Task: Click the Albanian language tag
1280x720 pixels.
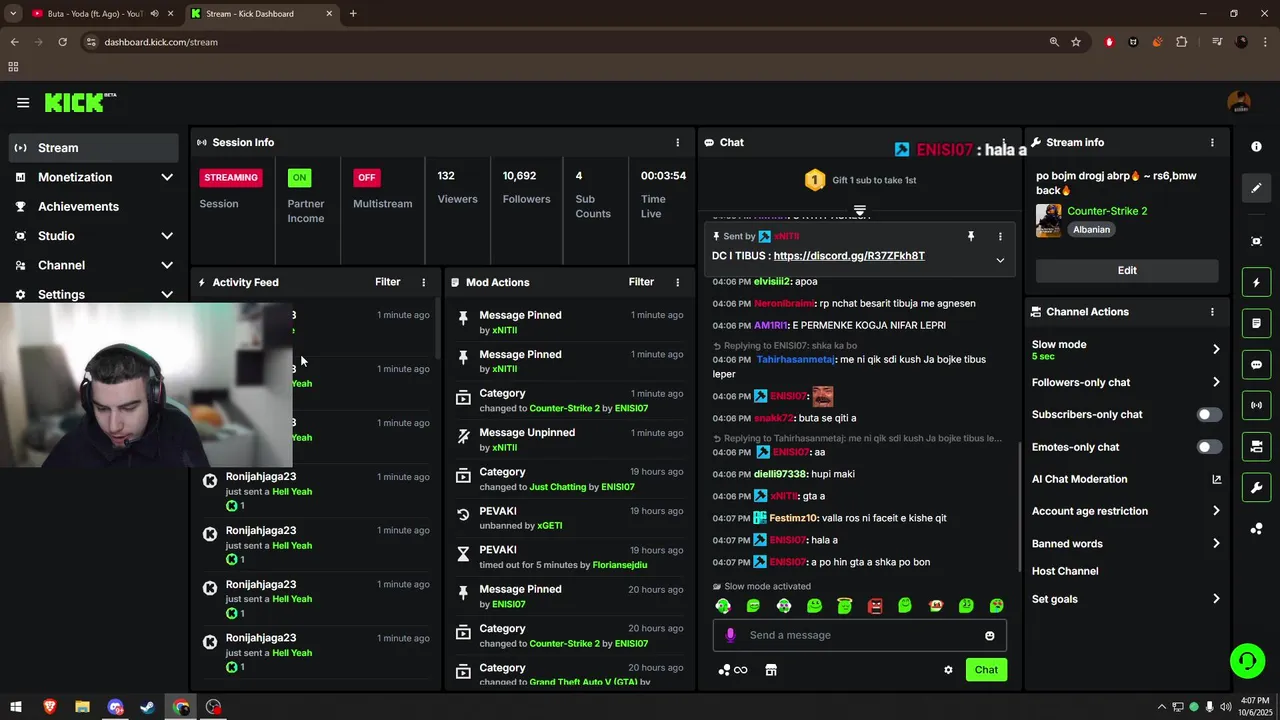Action: (1092, 229)
